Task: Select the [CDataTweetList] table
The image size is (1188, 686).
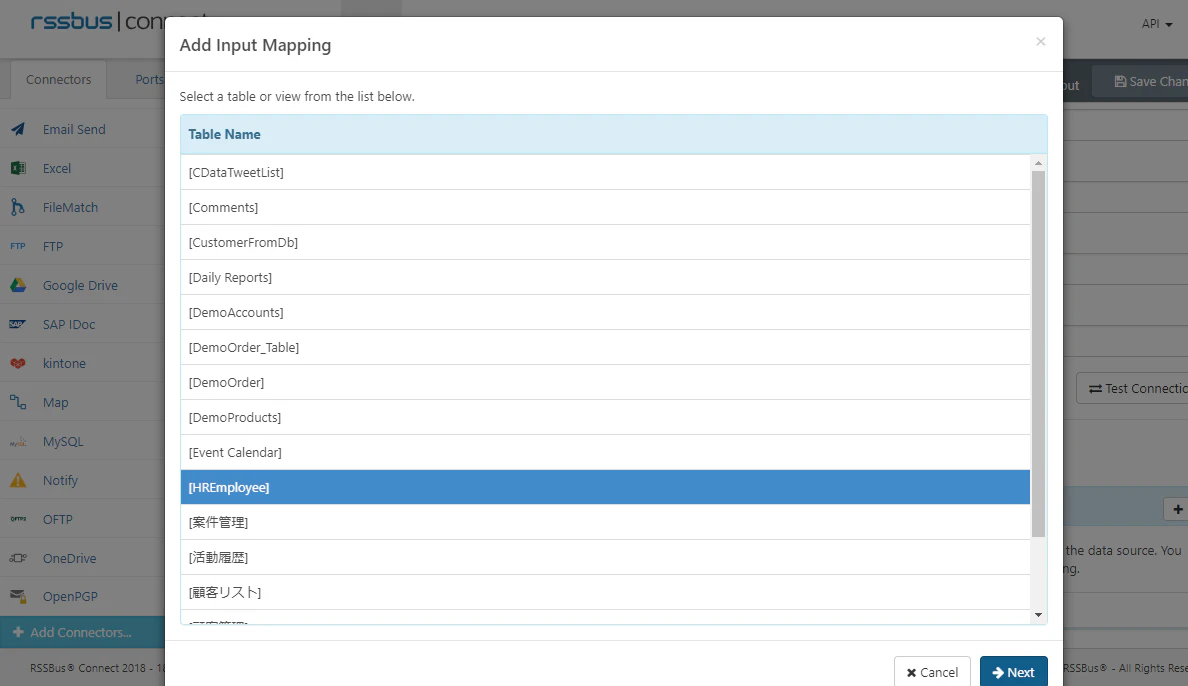Action: click(x=605, y=172)
